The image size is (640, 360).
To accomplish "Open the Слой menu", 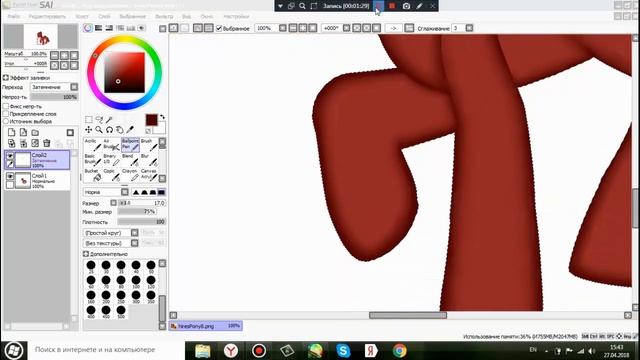I will 104,16.
